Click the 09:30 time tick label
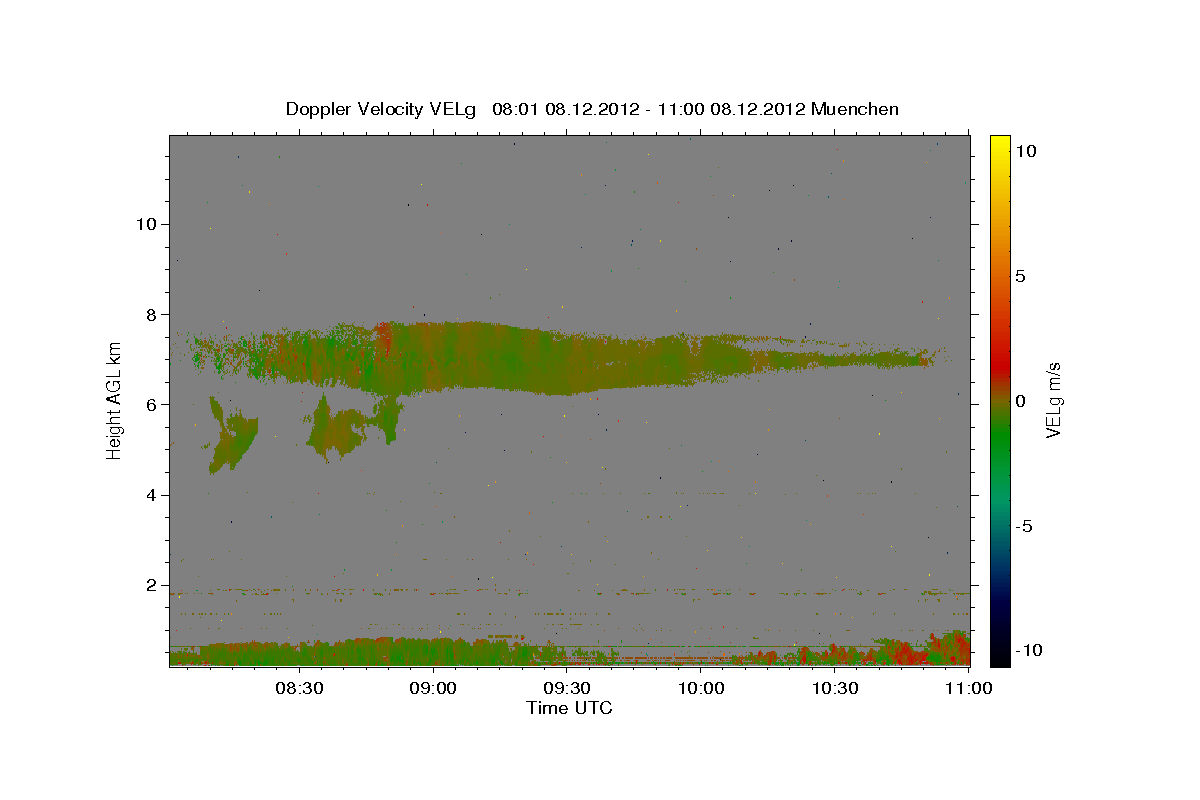 (567, 688)
